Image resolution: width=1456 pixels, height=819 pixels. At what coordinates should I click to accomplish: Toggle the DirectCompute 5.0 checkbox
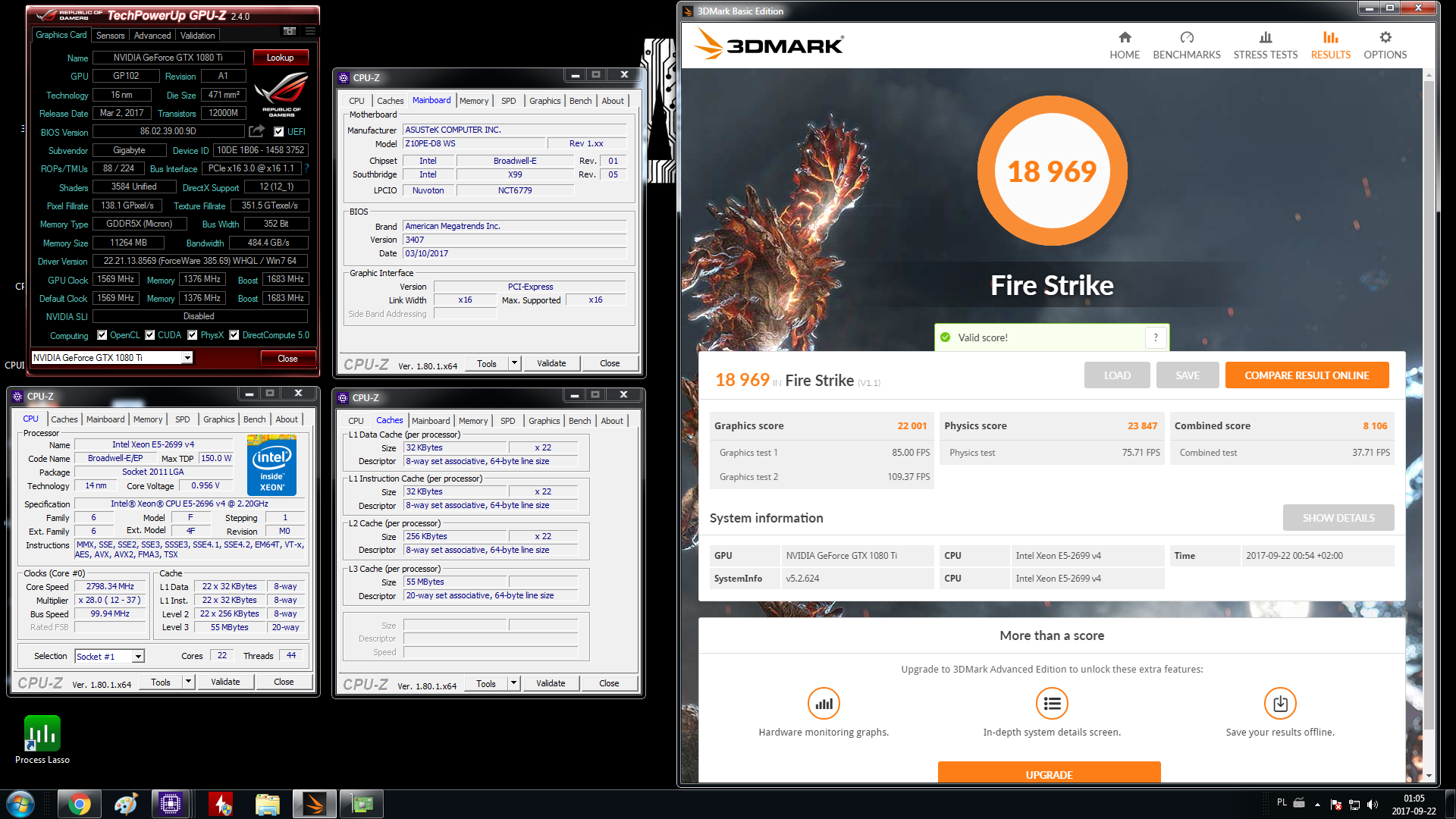point(234,335)
